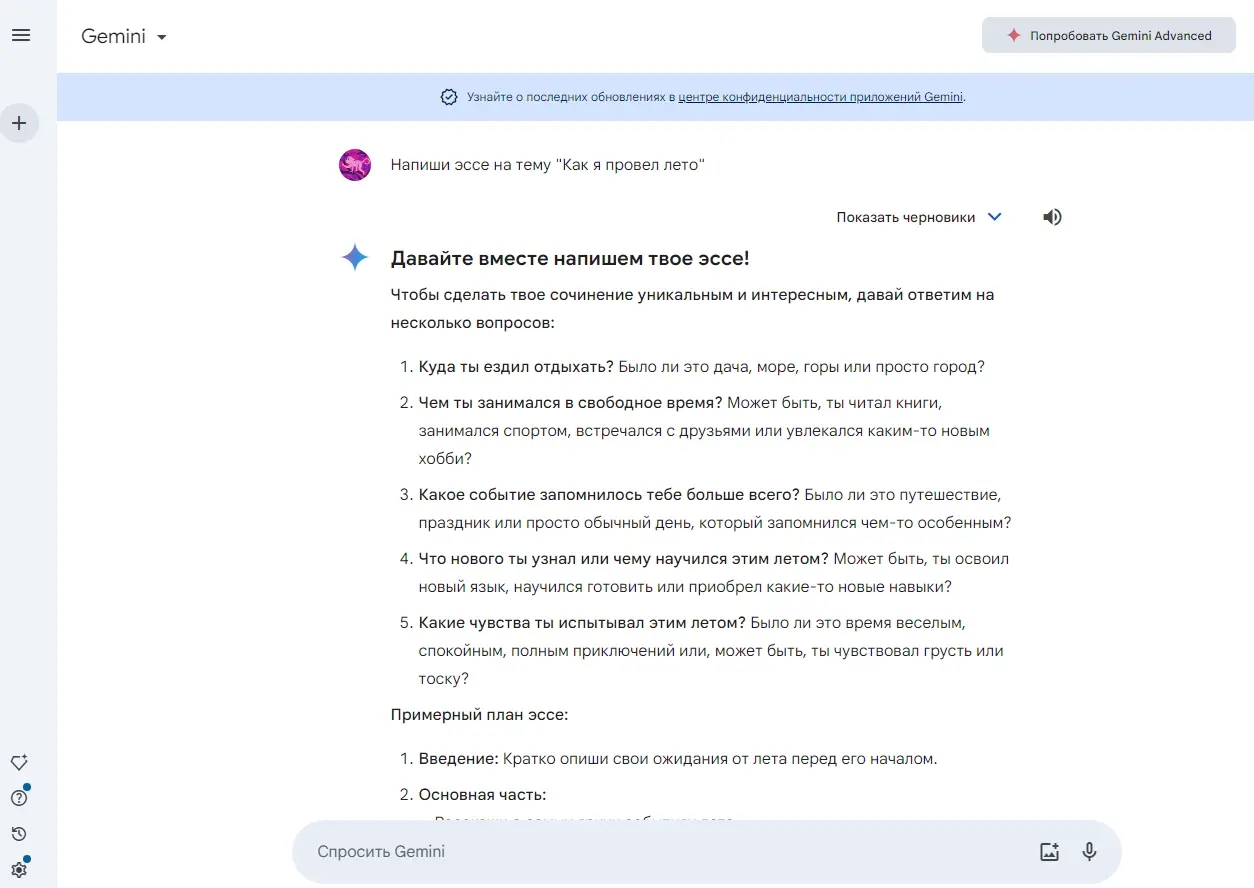Select the user prompt about summer essay
1254x888 pixels.
click(548, 164)
